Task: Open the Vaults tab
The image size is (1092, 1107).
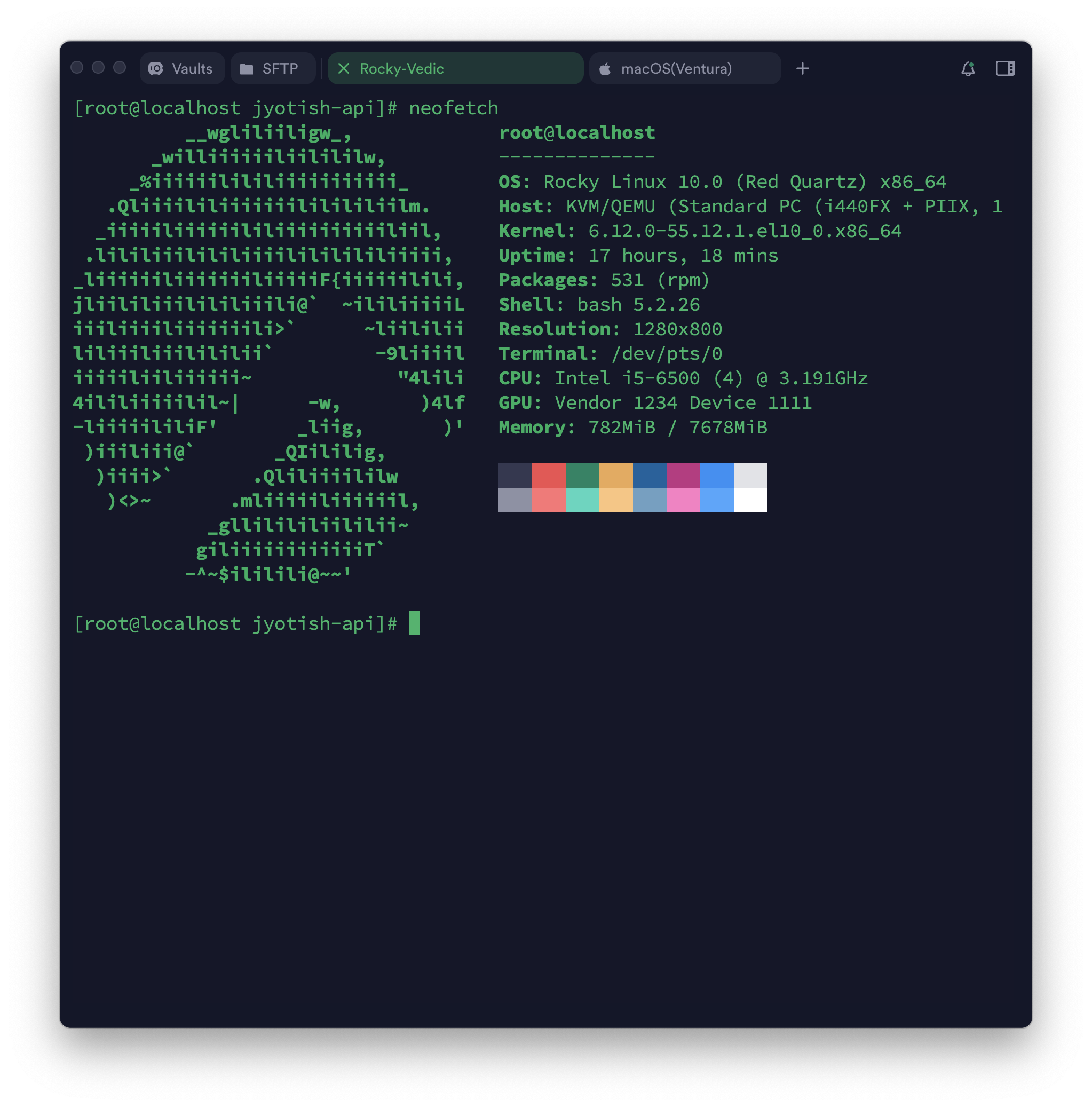Action: click(182, 69)
